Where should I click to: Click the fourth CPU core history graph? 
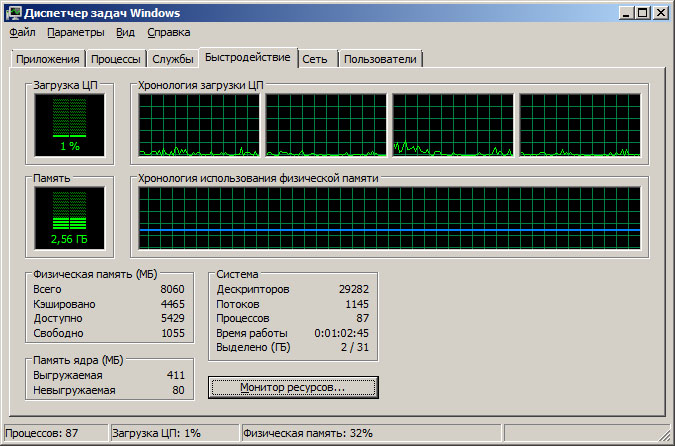click(580, 125)
